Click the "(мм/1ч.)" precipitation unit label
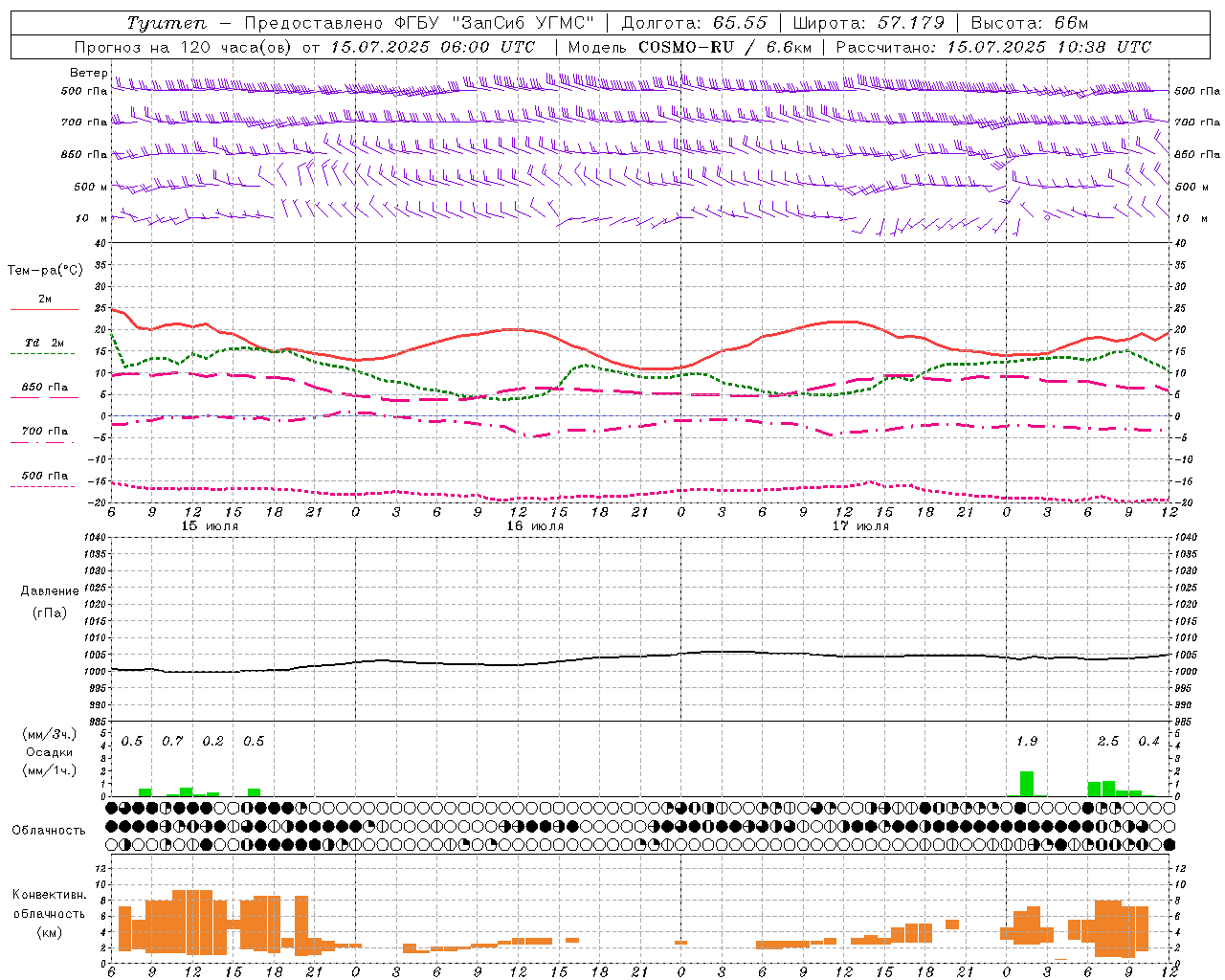Image resolution: width=1225 pixels, height=980 pixels. click(50, 770)
